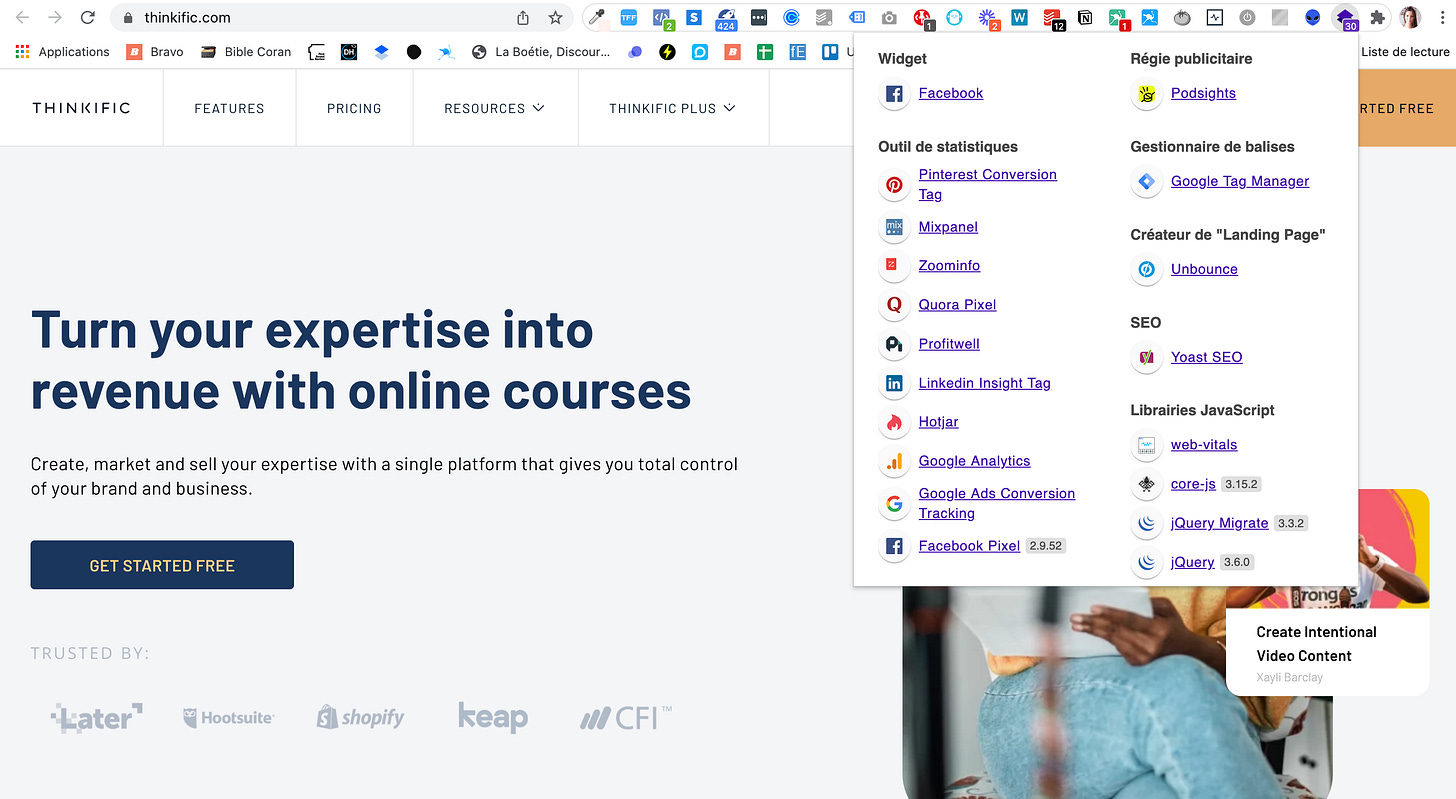Open the web-vitals link
The width and height of the screenshot is (1456, 799).
point(1204,445)
